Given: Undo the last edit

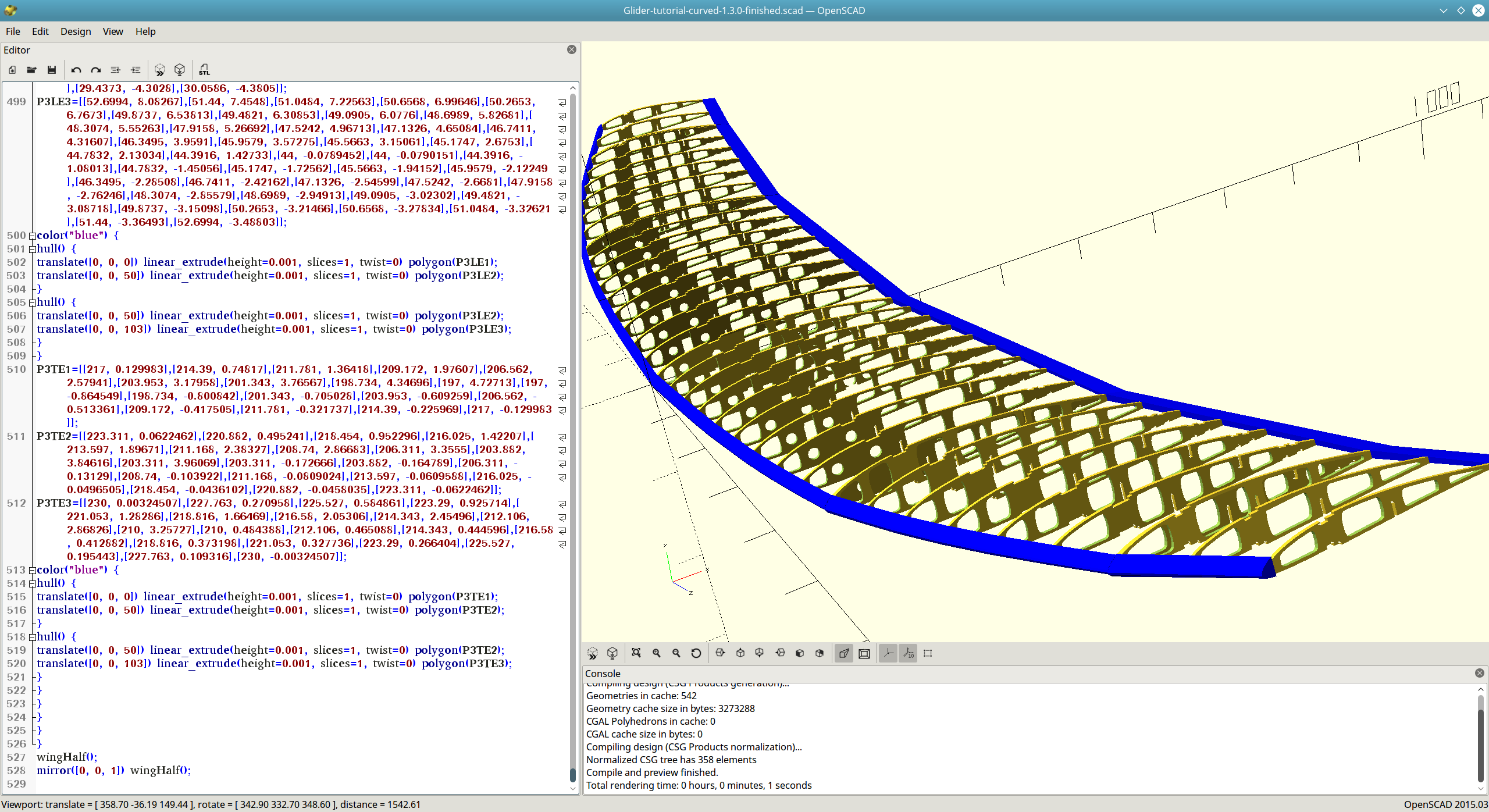Looking at the screenshot, I should point(75,70).
